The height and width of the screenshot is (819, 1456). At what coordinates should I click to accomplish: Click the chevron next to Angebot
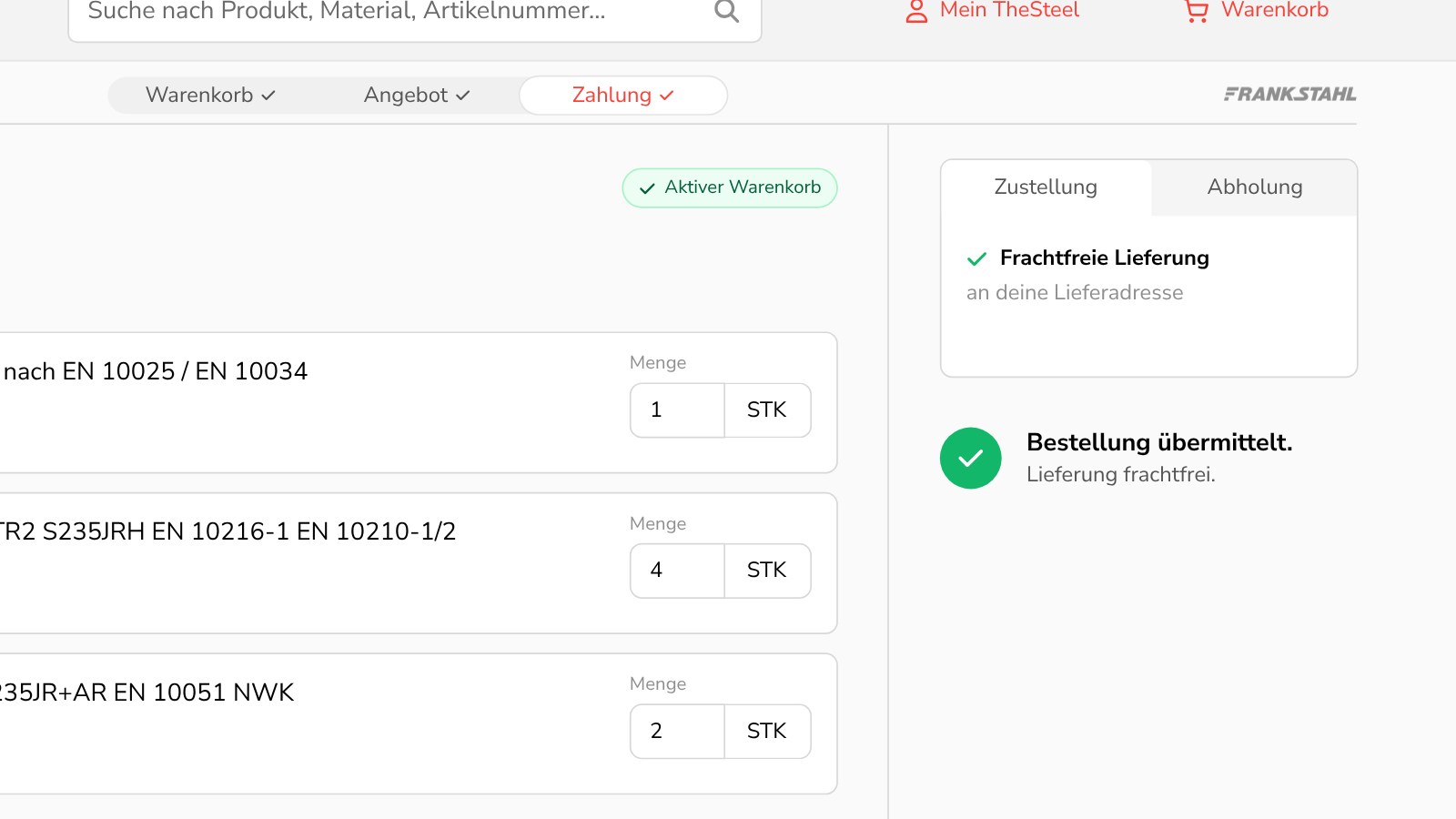click(462, 96)
